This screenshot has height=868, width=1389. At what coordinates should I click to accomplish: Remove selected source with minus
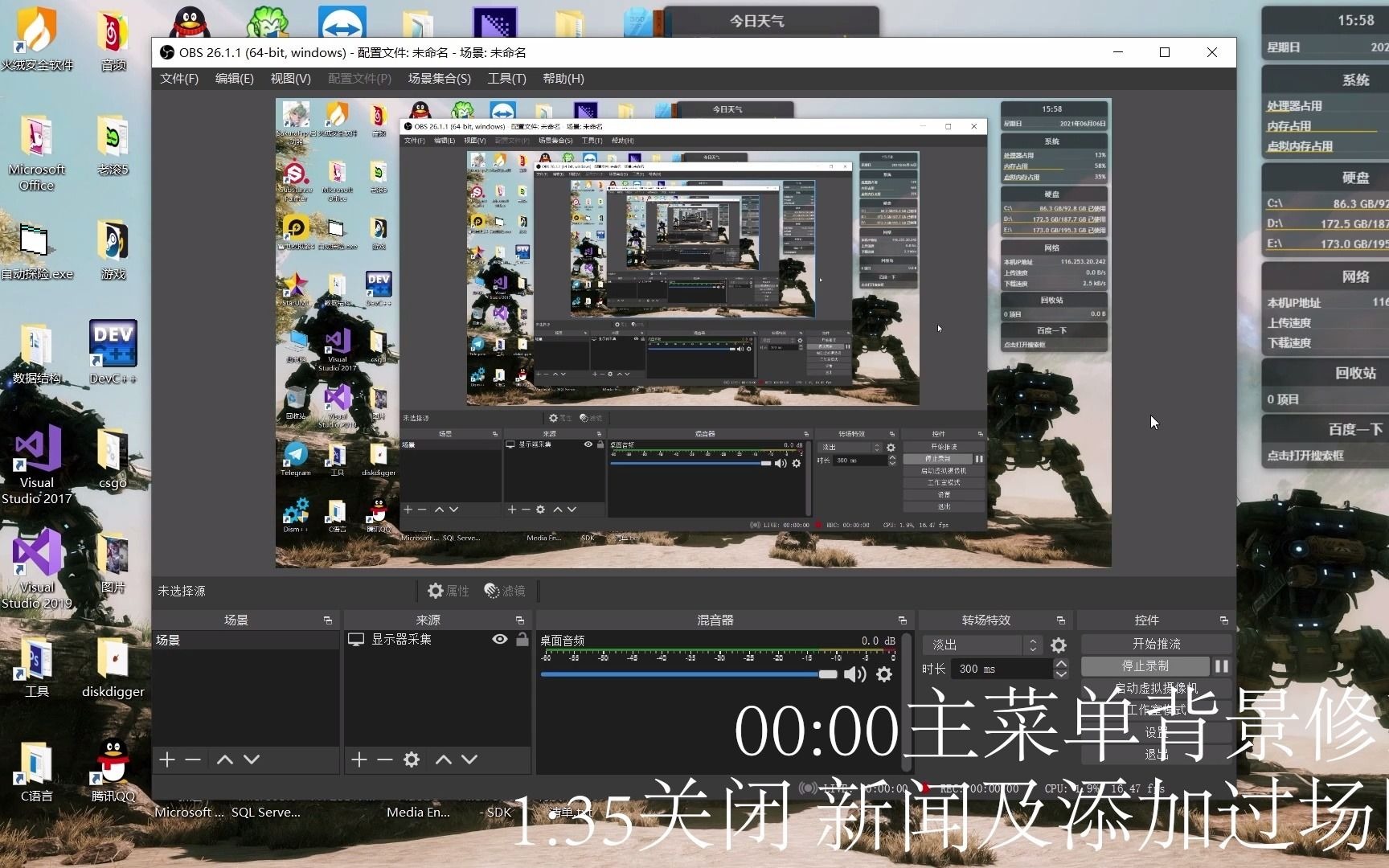pos(385,759)
